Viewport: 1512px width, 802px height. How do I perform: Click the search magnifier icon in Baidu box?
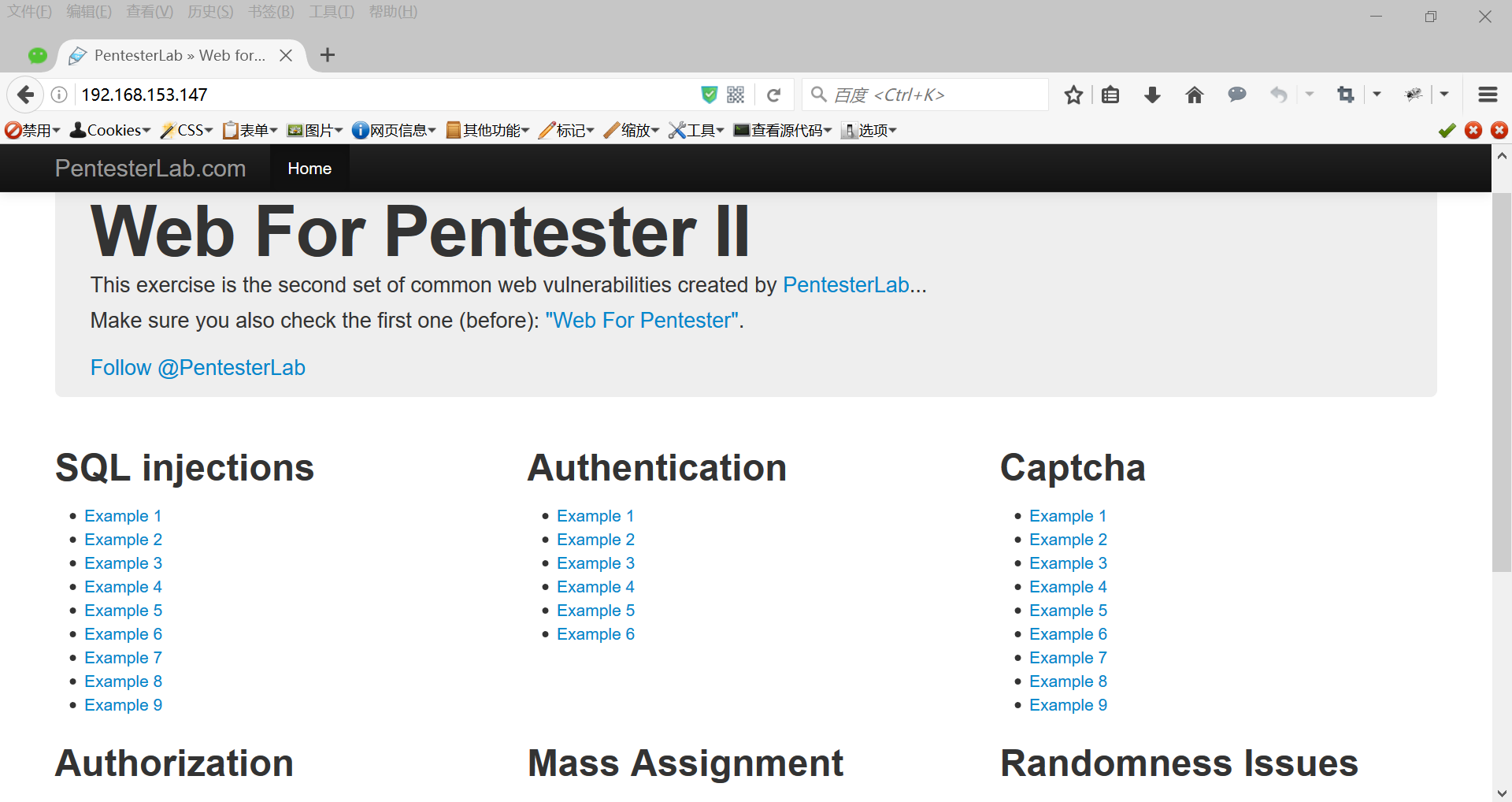[x=819, y=95]
